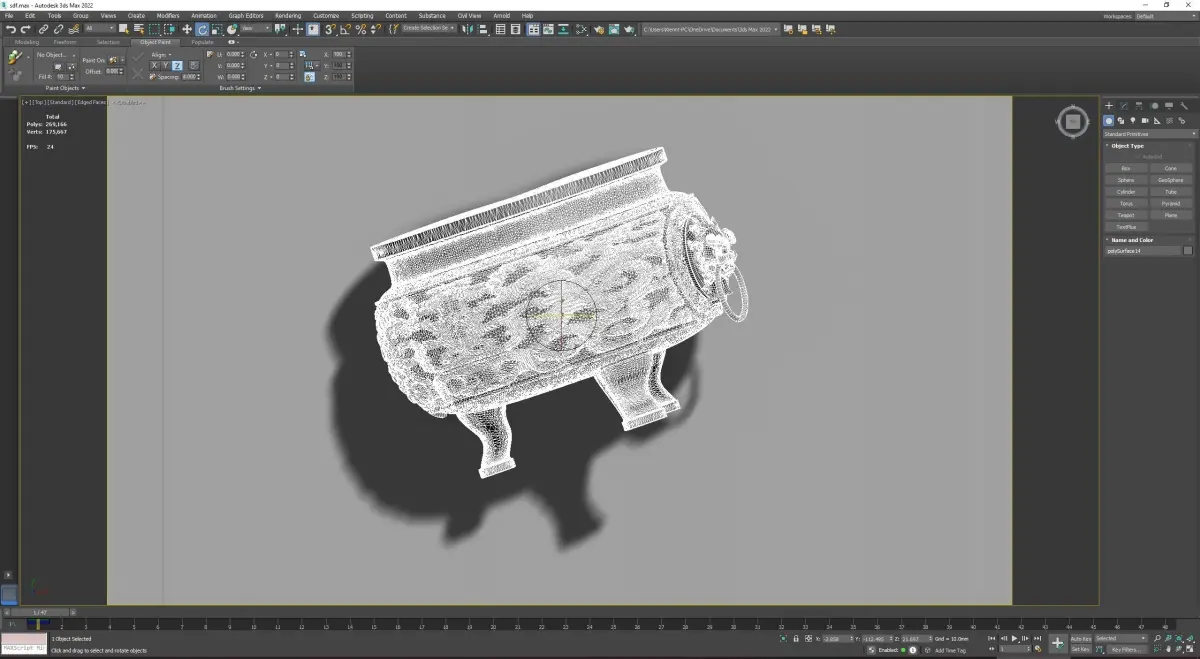Open reference coordinate system View dropdown
Viewport: 1200px width, 659px height.
pos(254,29)
